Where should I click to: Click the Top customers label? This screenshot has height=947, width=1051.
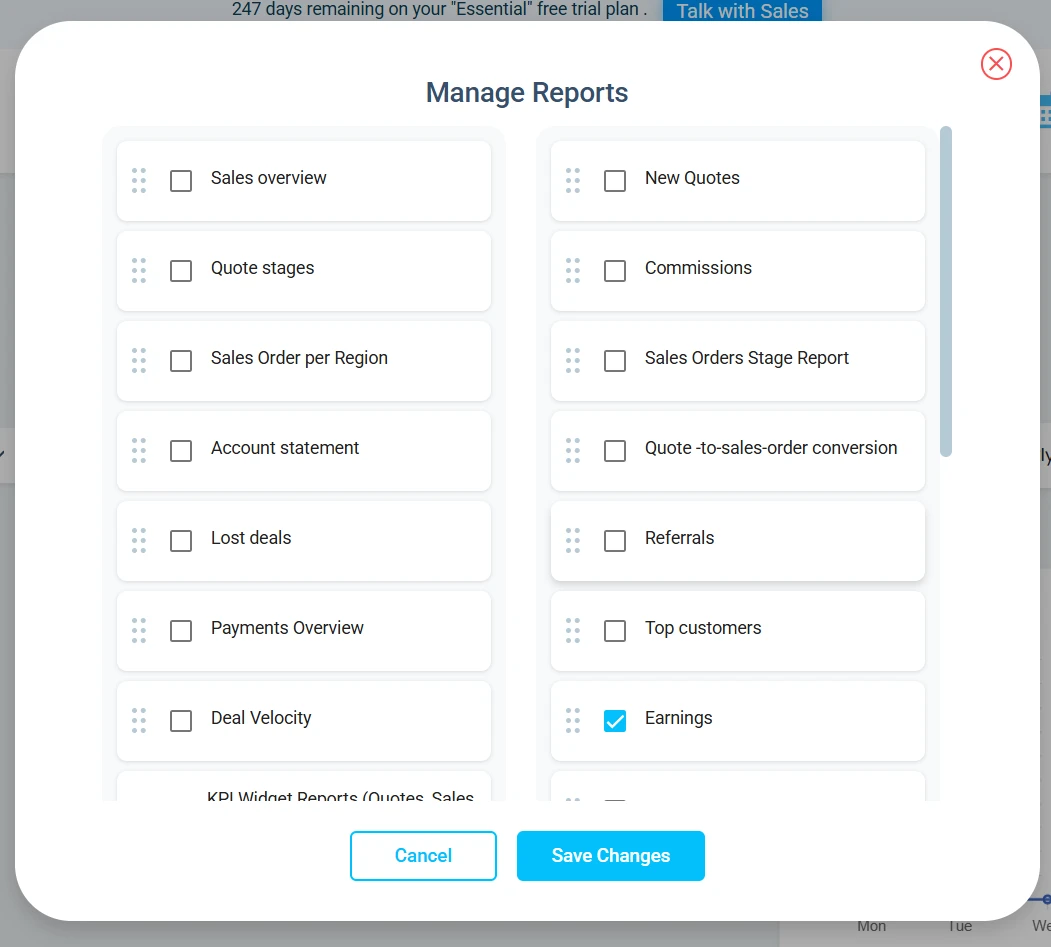coord(703,628)
